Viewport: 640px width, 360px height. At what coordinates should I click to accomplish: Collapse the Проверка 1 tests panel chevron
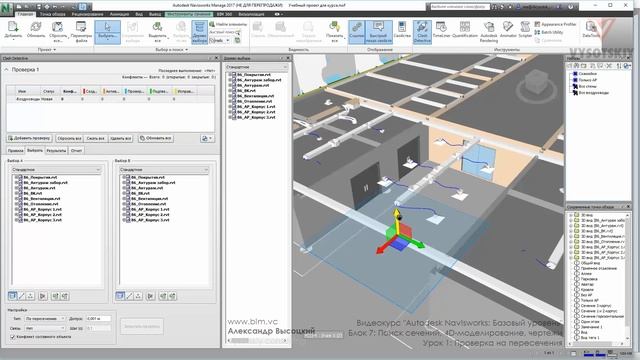[7, 70]
